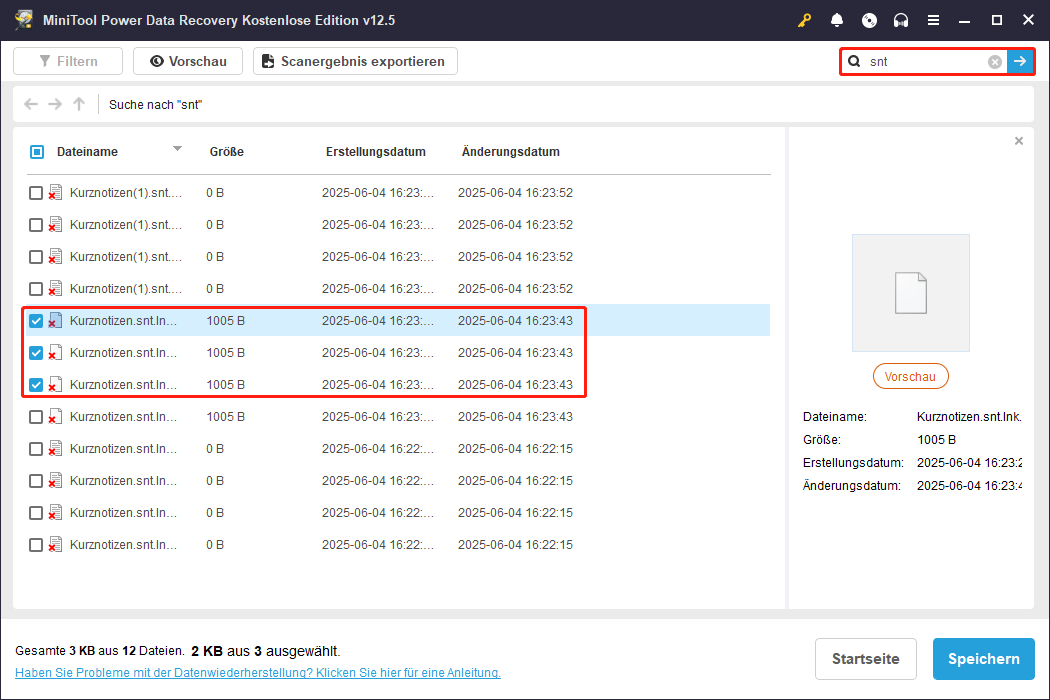Click the file icon of unchecked 1005 B row
This screenshot has width=1050, height=700.
point(56,417)
